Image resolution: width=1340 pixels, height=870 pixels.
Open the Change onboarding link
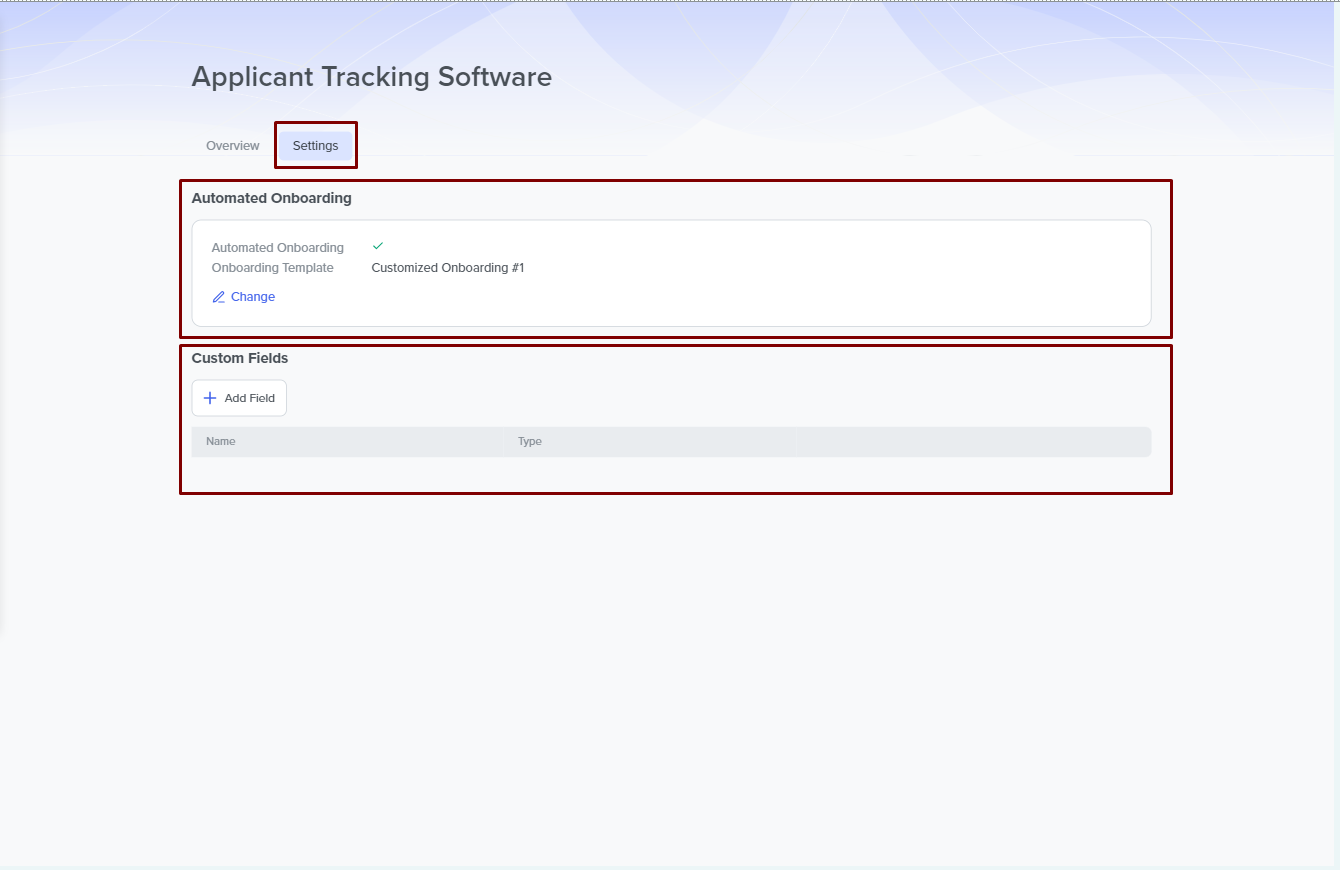tap(252, 297)
